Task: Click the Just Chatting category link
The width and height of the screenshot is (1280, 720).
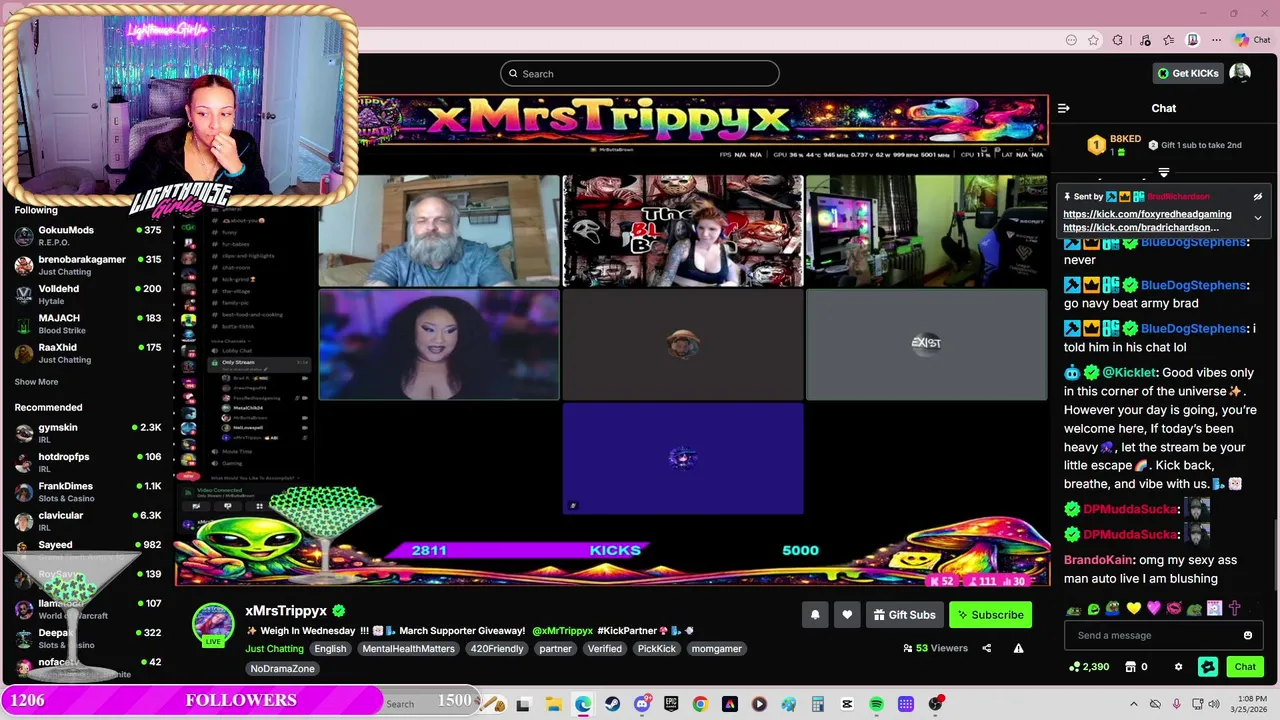Action: 274,649
